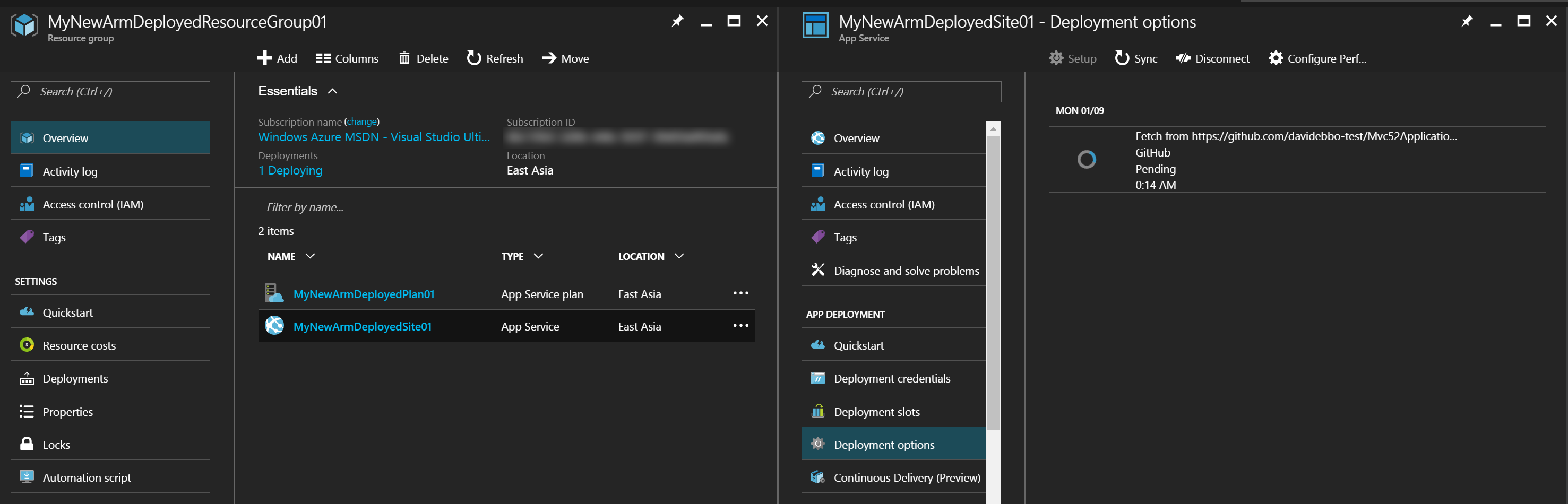
Task: Open Deployments in resource group settings
Action: [110, 378]
